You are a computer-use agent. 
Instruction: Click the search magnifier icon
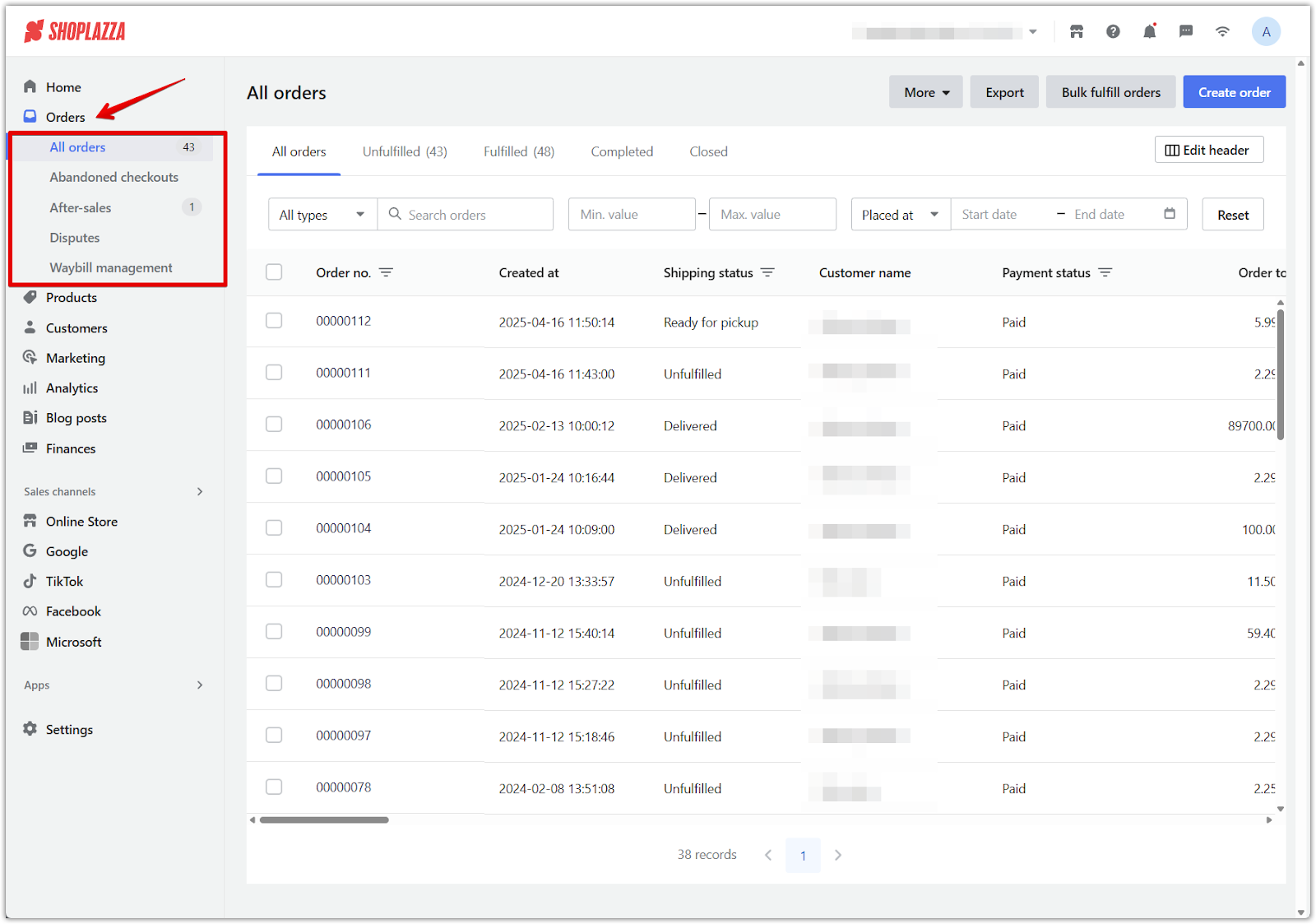click(395, 214)
